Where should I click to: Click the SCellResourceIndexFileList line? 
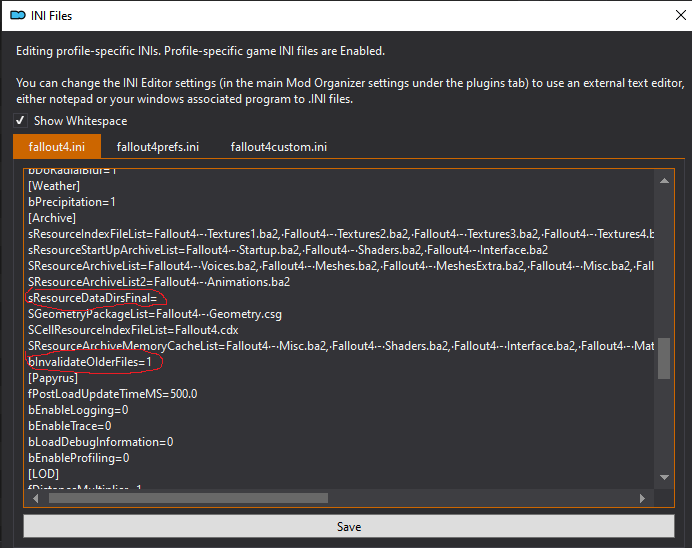pos(133,330)
